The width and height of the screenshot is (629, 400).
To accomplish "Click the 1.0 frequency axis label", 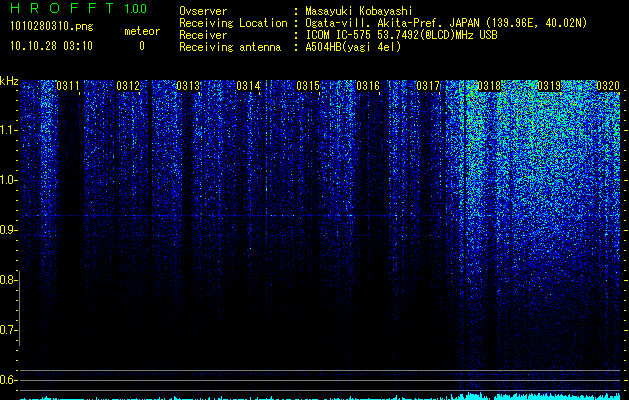I will (x=8, y=180).
